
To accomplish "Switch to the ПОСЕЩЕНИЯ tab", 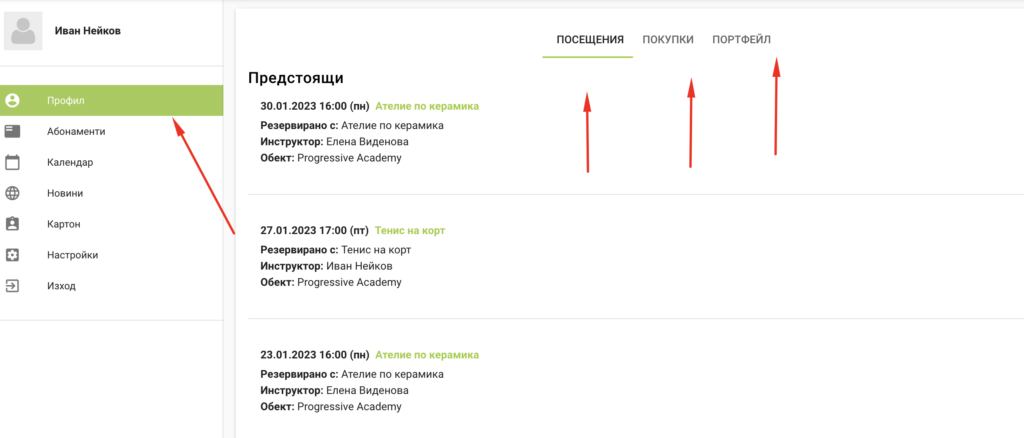I will tap(590, 40).
